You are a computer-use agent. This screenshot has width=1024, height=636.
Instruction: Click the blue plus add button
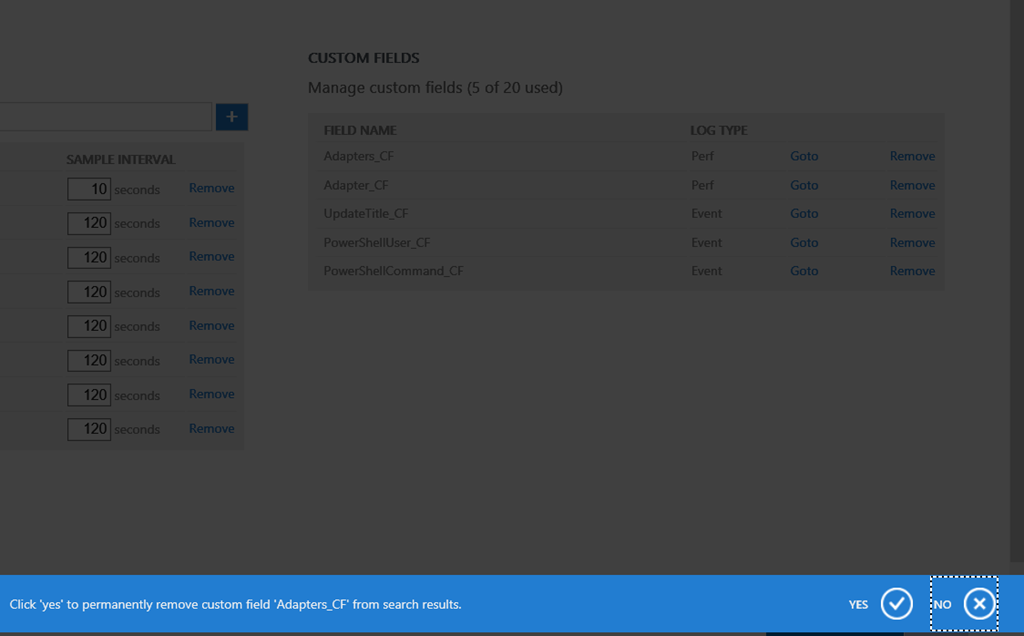[x=231, y=117]
